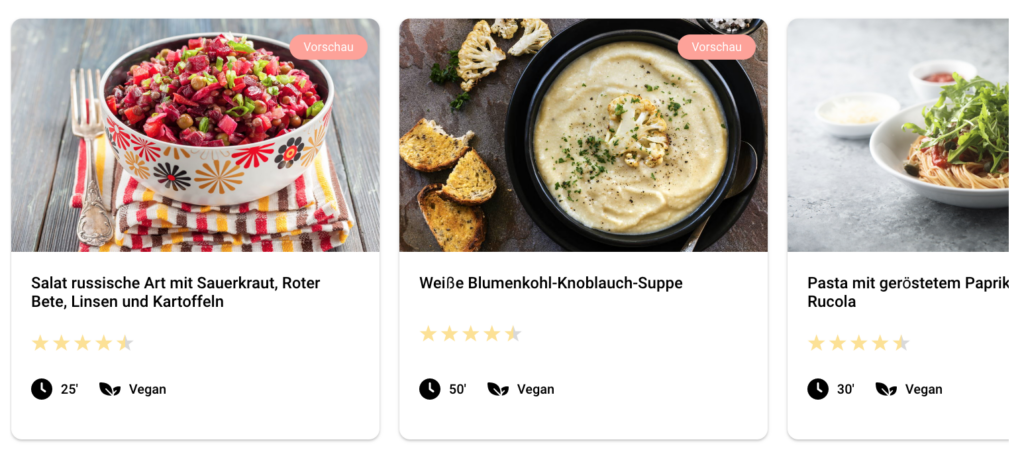The width and height of the screenshot is (1024, 456).
Task: Click the vegan leaf icon on the pasta card
Action: 886,389
